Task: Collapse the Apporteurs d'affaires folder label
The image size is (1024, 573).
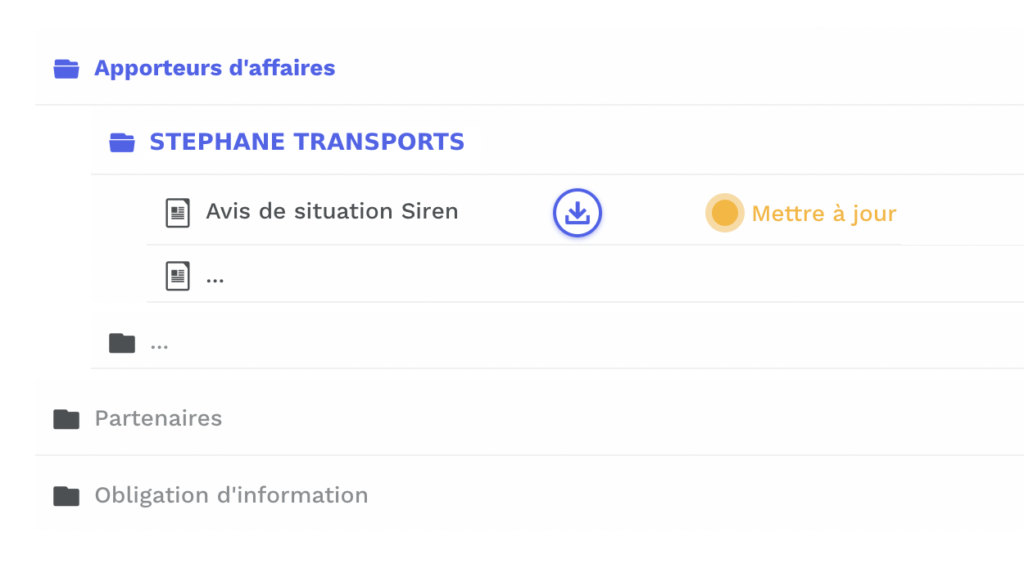Action: [x=214, y=69]
